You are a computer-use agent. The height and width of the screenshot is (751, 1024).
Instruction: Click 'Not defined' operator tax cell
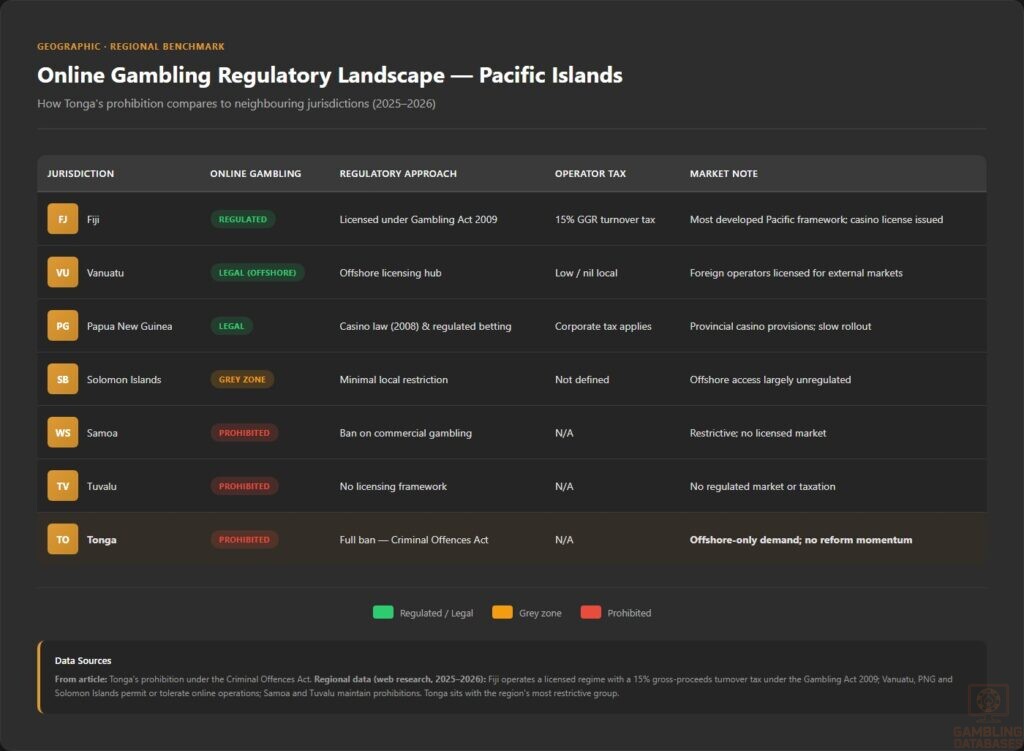582,379
